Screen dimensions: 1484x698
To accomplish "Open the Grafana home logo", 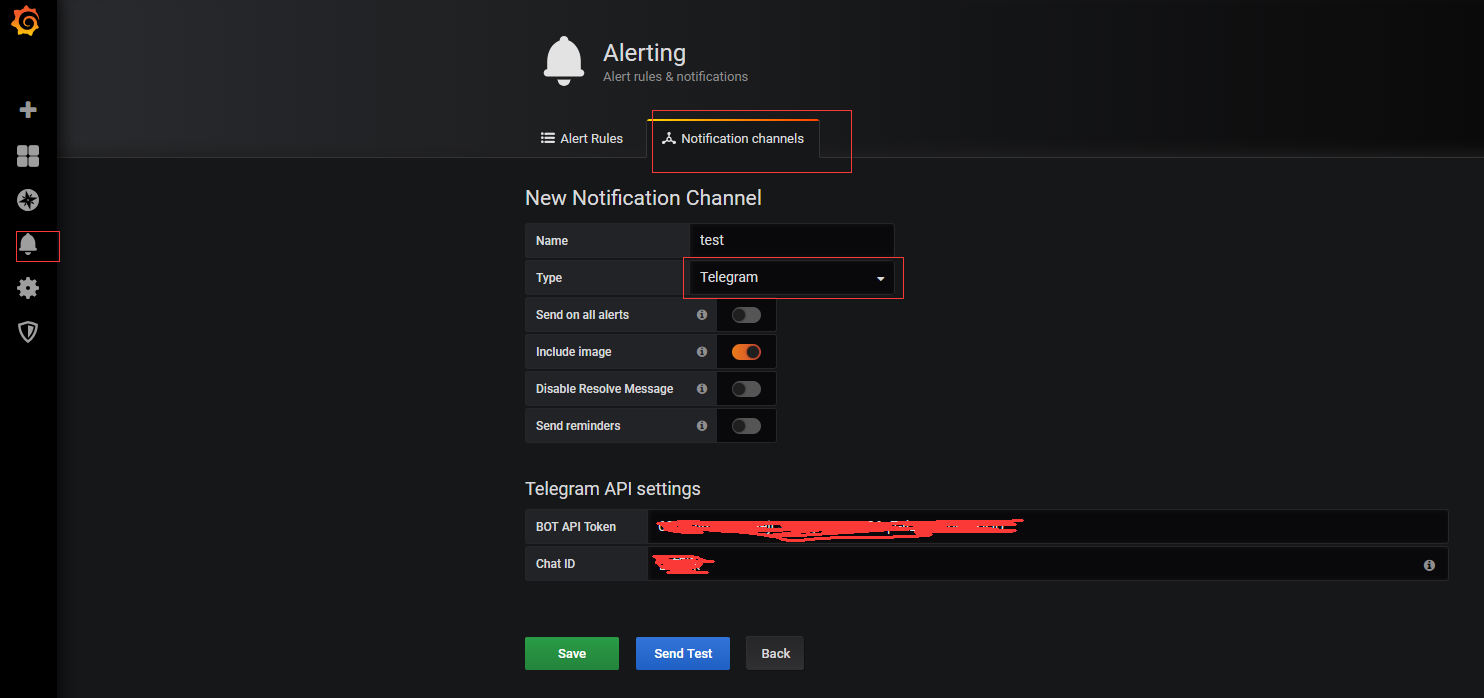I will (x=27, y=22).
